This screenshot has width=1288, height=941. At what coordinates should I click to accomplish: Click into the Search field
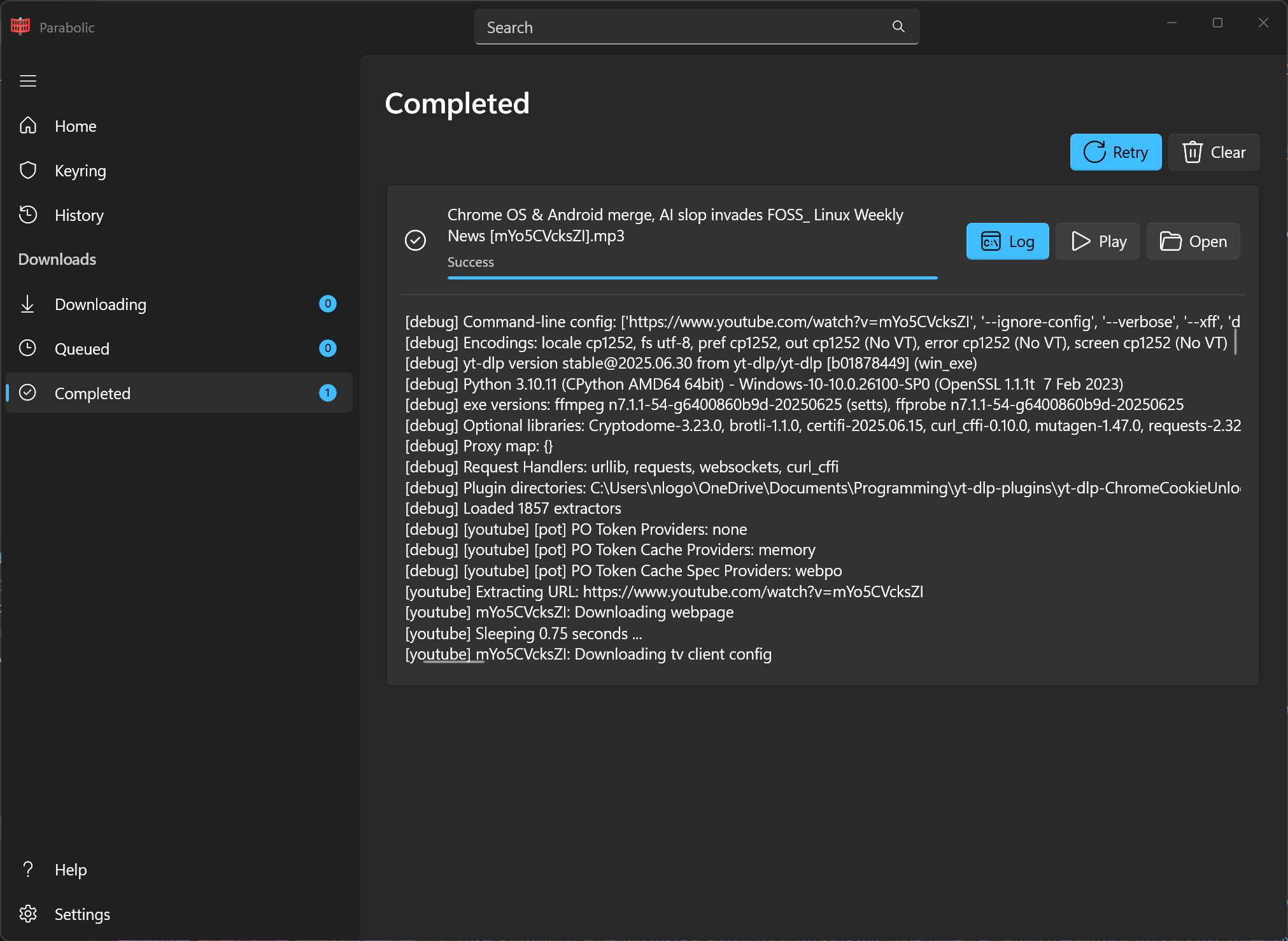[x=681, y=27]
